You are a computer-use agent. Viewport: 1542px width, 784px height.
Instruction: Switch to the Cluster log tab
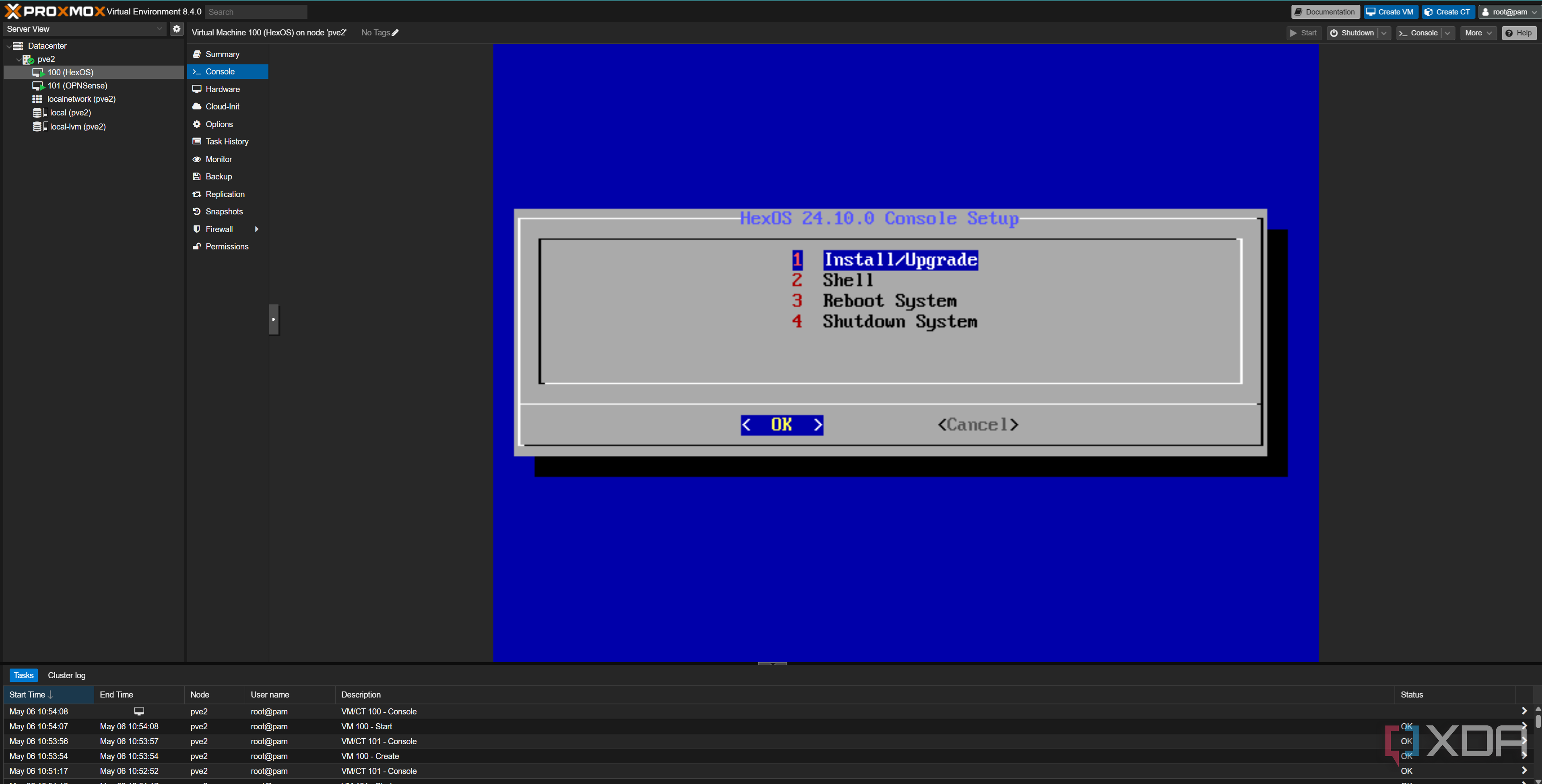click(66, 675)
